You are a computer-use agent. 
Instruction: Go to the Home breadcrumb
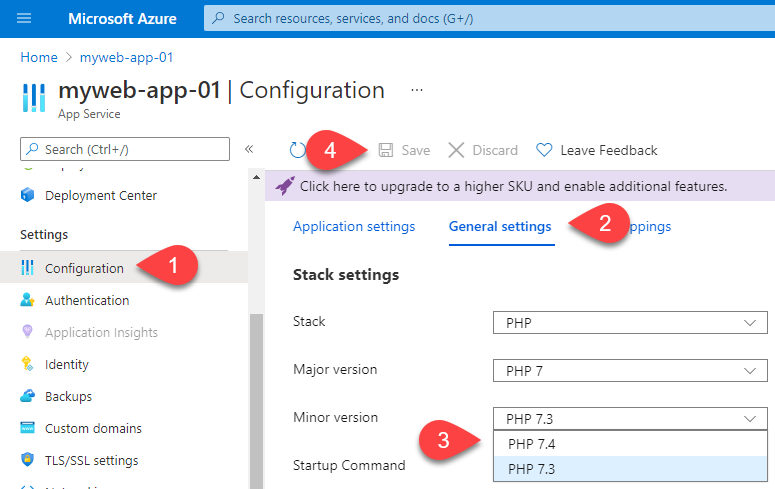pyautogui.click(x=39, y=57)
